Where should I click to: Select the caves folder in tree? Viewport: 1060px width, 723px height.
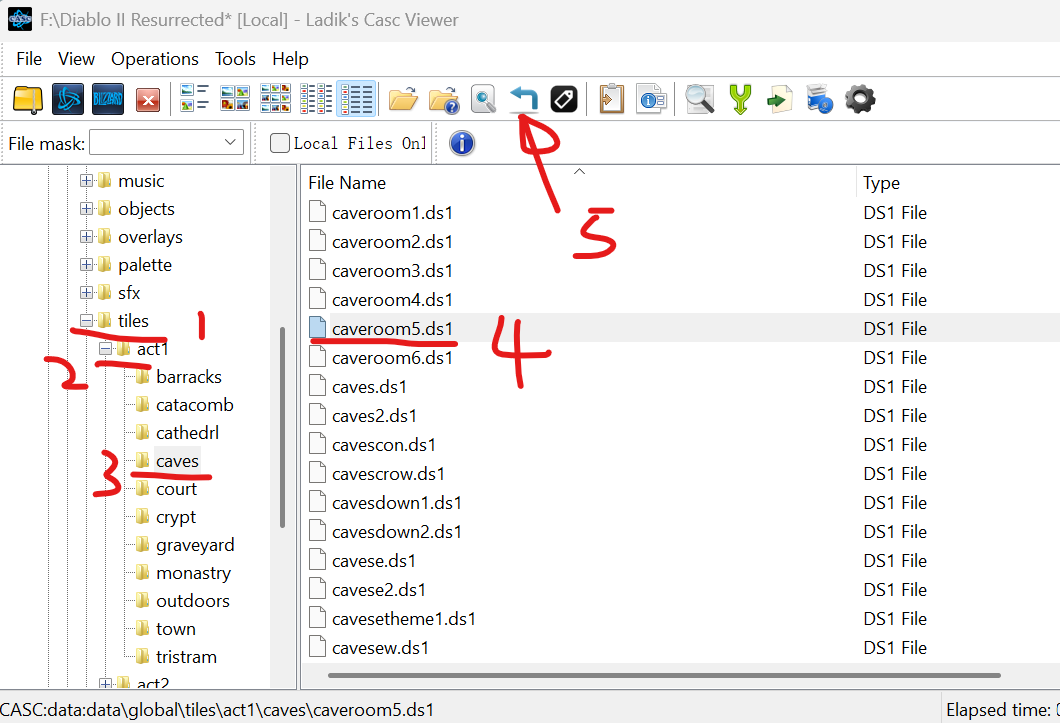pyautogui.click(x=177, y=461)
